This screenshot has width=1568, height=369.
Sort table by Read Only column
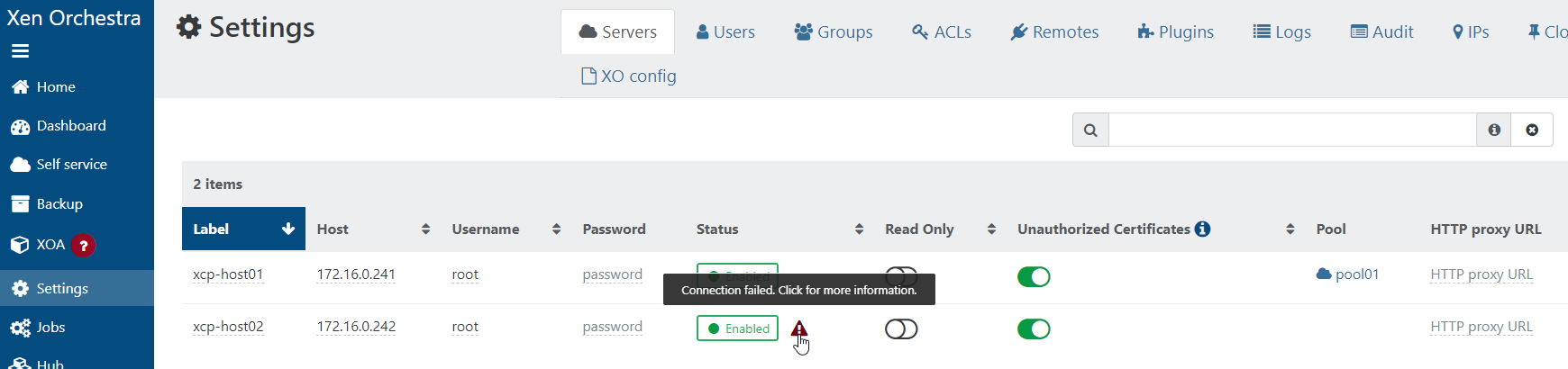tap(940, 229)
